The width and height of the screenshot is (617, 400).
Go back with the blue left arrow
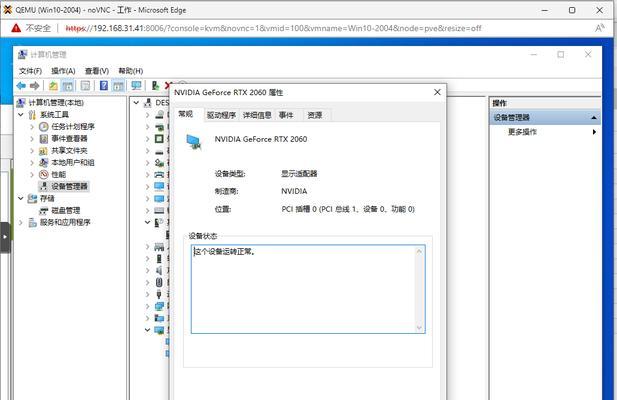(x=21, y=85)
